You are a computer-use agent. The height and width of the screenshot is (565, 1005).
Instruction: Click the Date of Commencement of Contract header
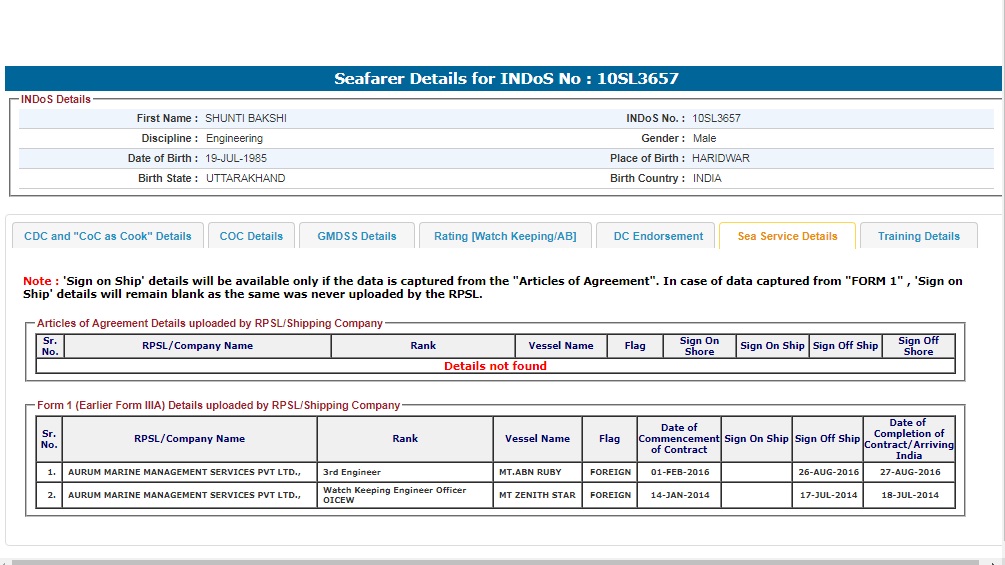click(x=679, y=439)
